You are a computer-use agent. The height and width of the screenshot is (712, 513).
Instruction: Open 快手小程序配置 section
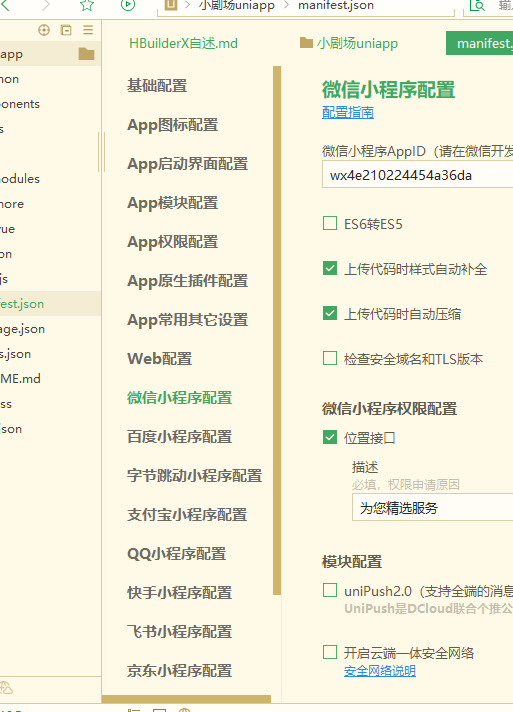pyautogui.click(x=180, y=593)
